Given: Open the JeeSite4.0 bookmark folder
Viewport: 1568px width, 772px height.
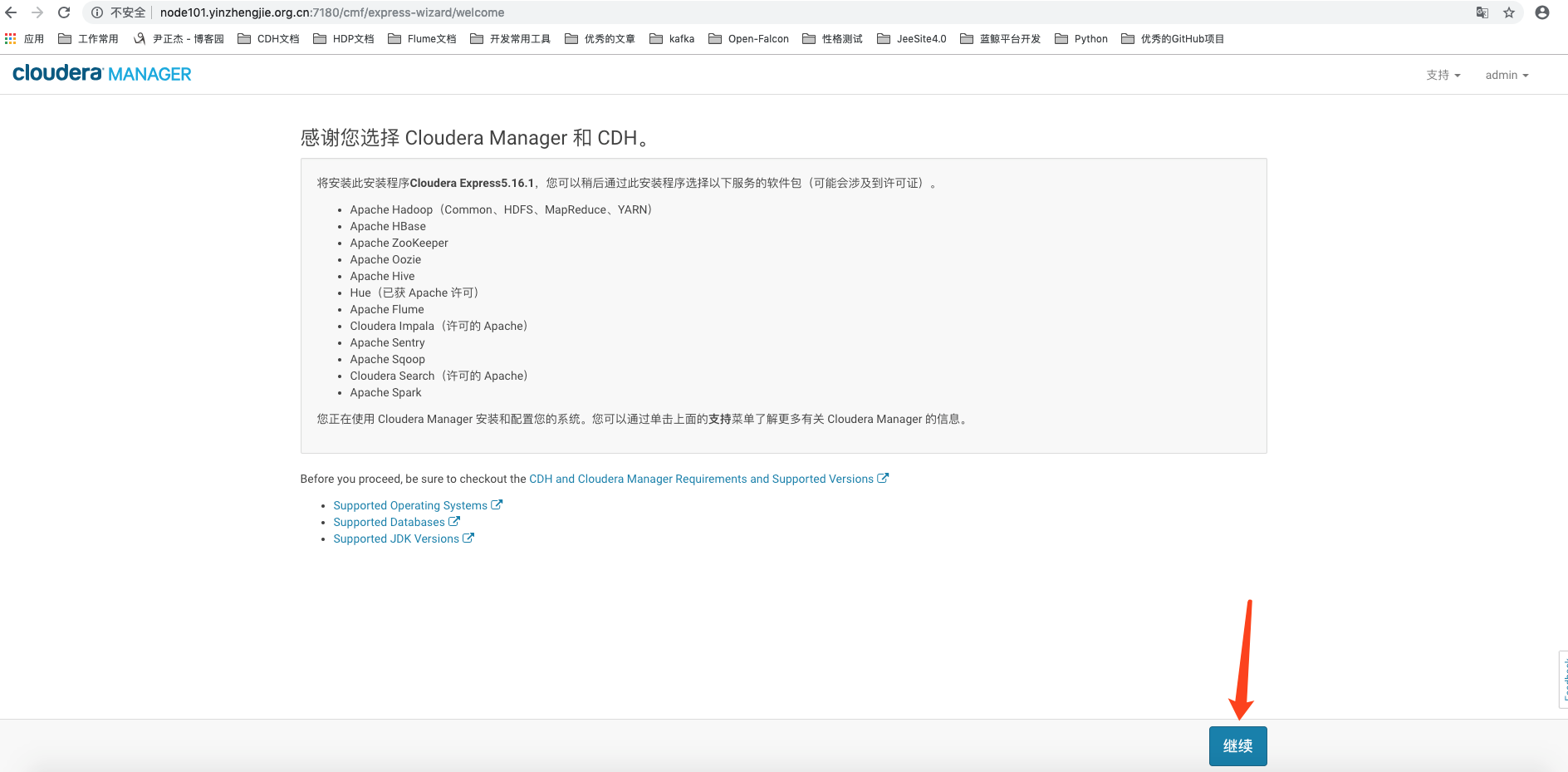Looking at the screenshot, I should pos(912,39).
